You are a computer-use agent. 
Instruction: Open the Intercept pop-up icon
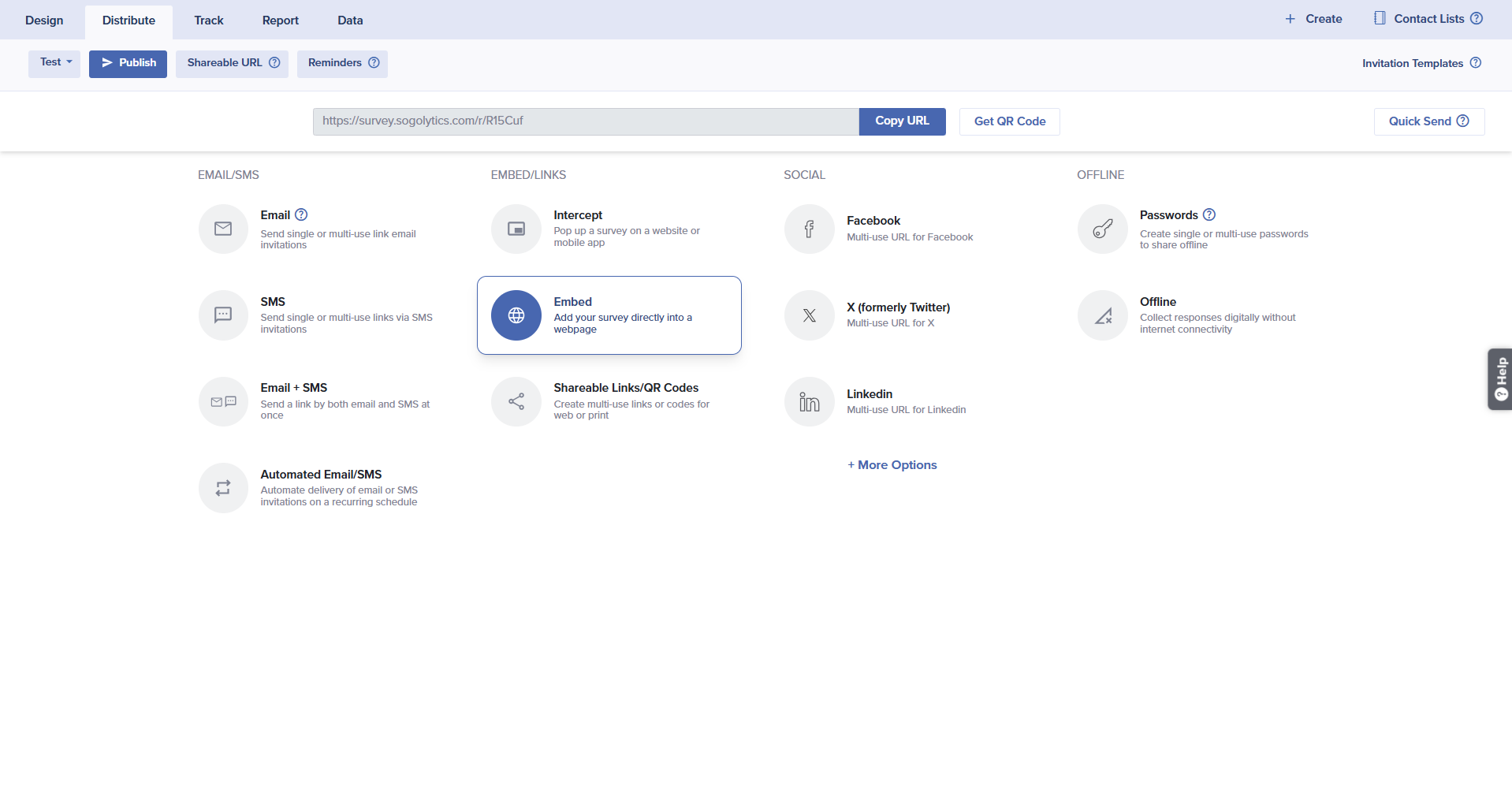(516, 229)
